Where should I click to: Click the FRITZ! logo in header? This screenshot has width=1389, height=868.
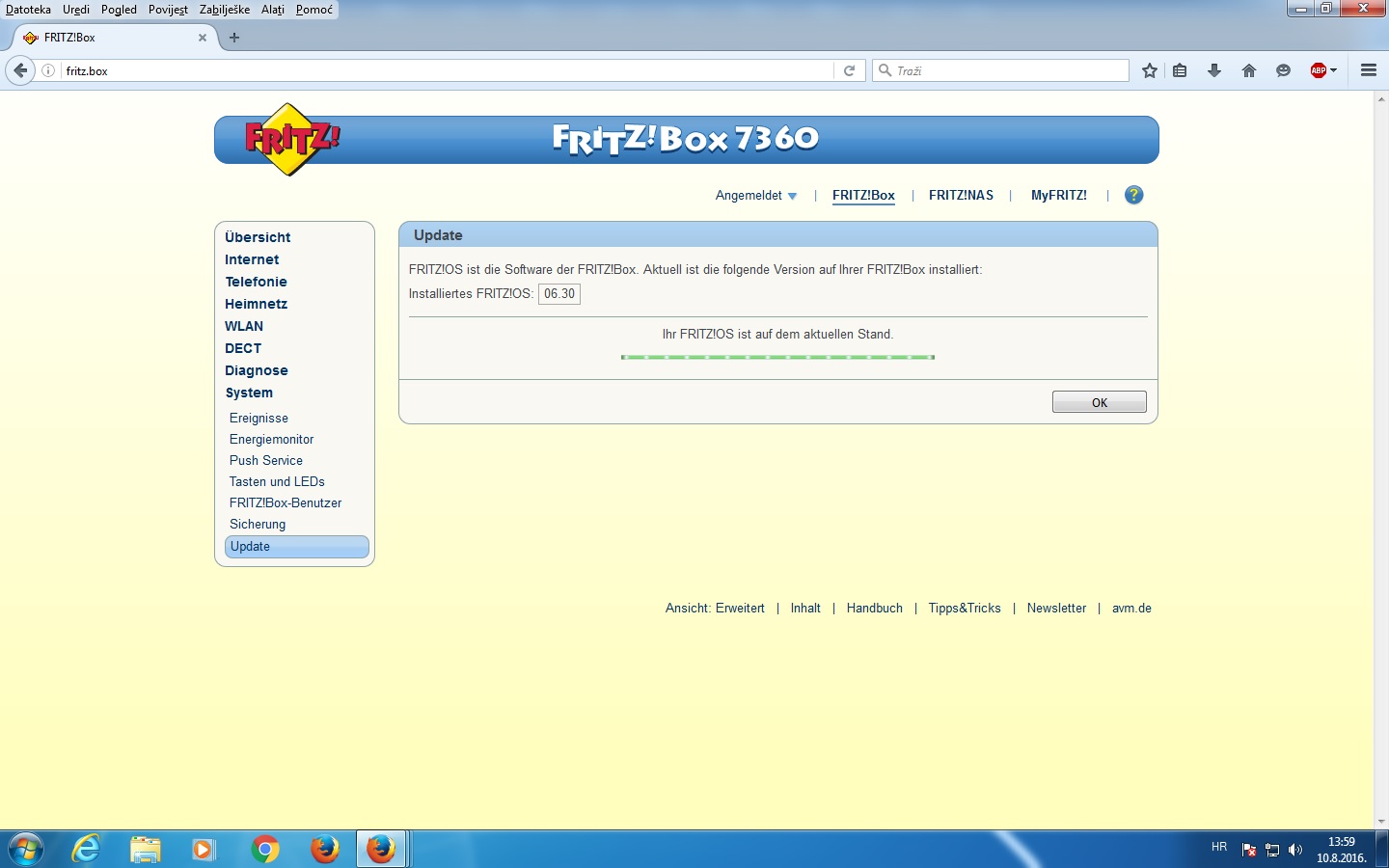tap(290, 140)
